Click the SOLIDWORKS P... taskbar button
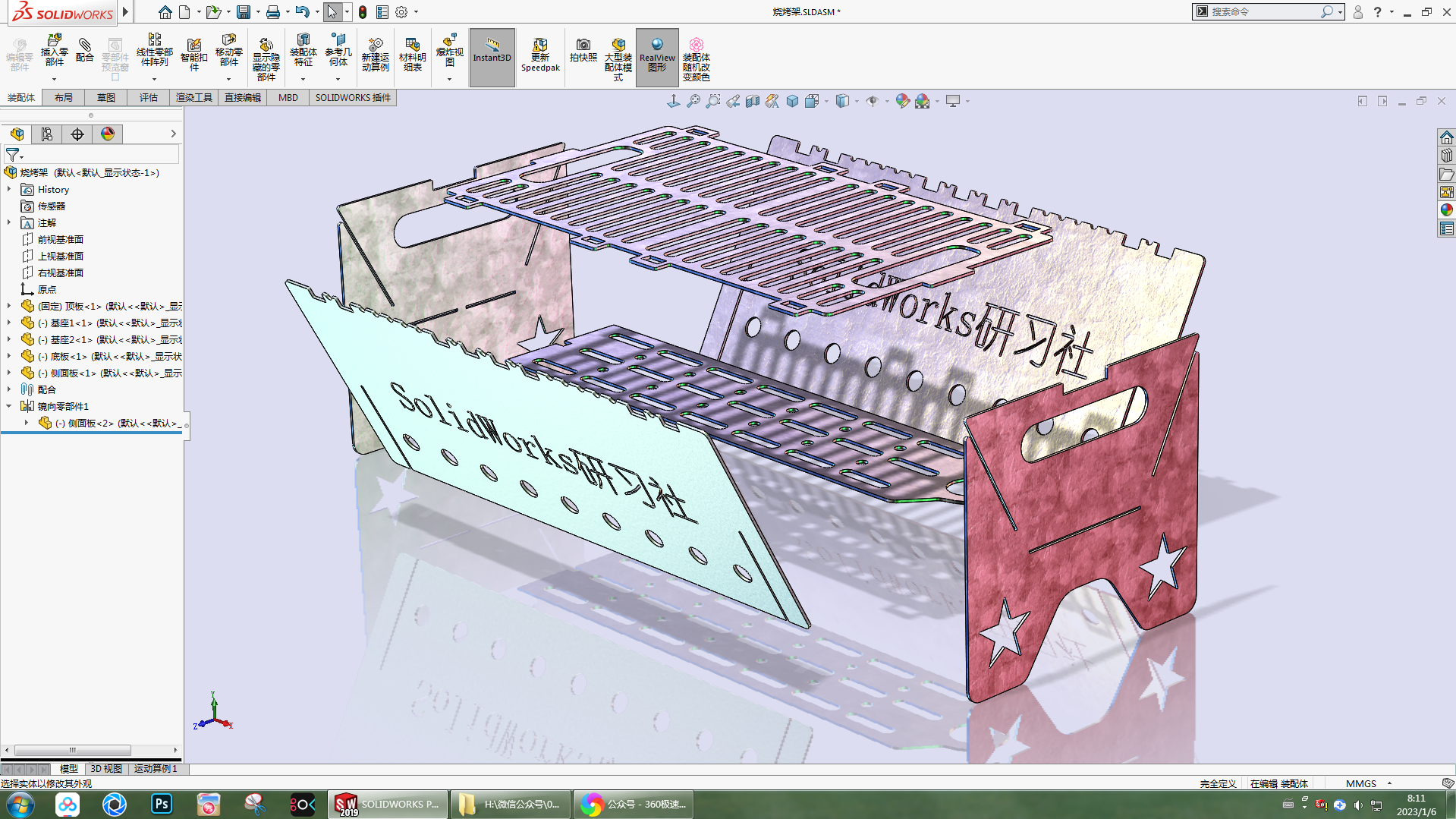The height and width of the screenshot is (819, 1456). coord(387,805)
